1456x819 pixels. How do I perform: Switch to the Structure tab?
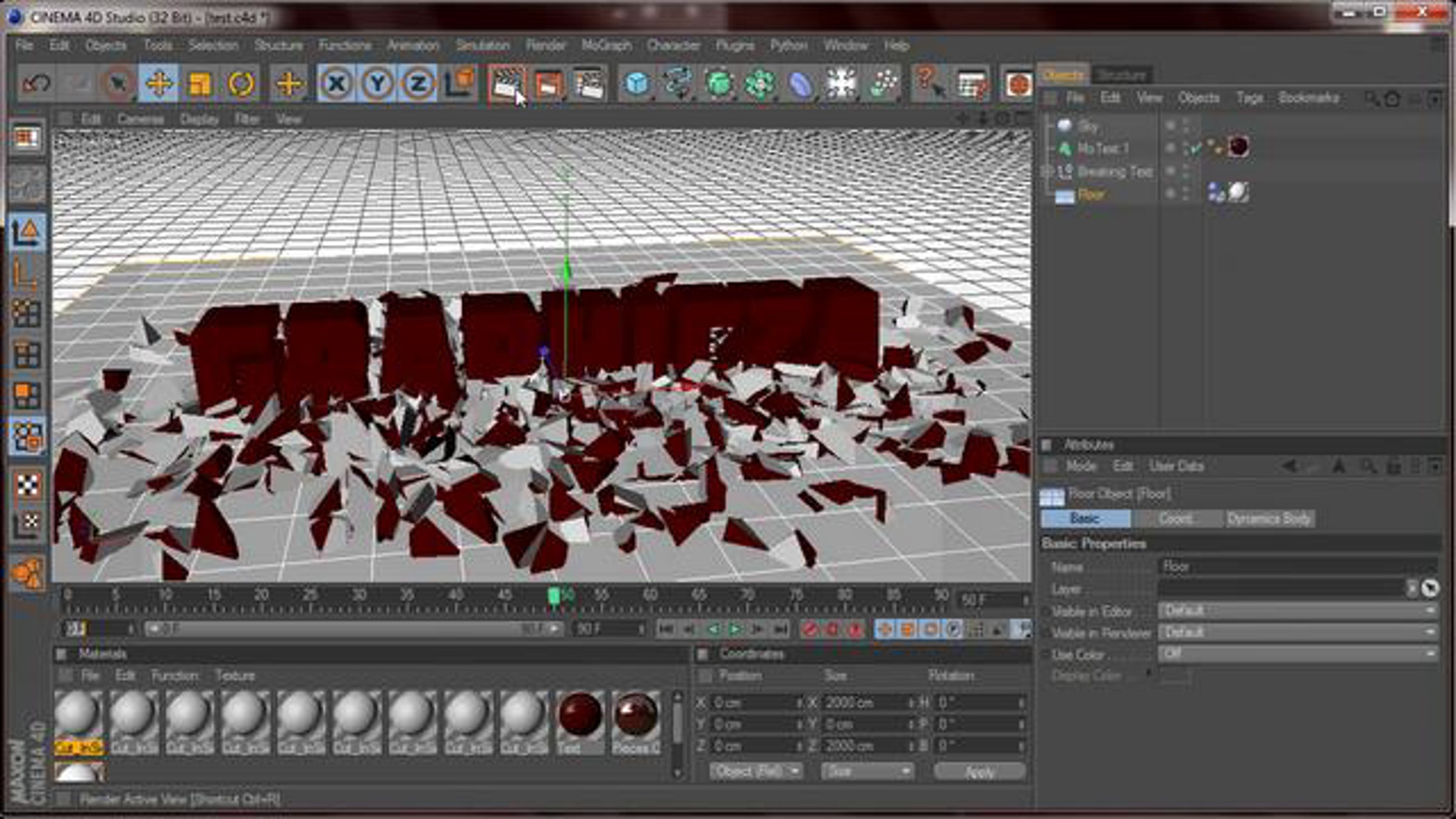point(1121,75)
